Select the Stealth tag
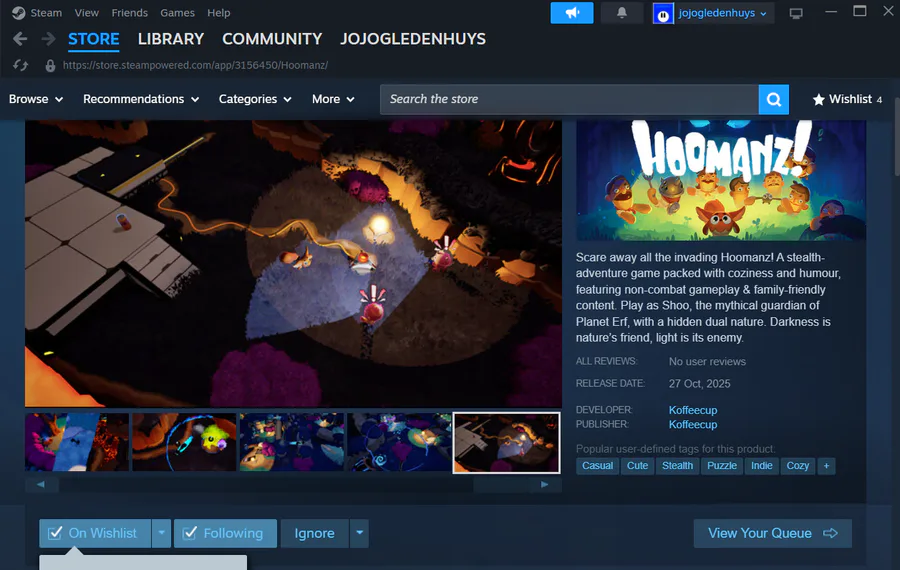900x570 pixels. [x=677, y=466]
